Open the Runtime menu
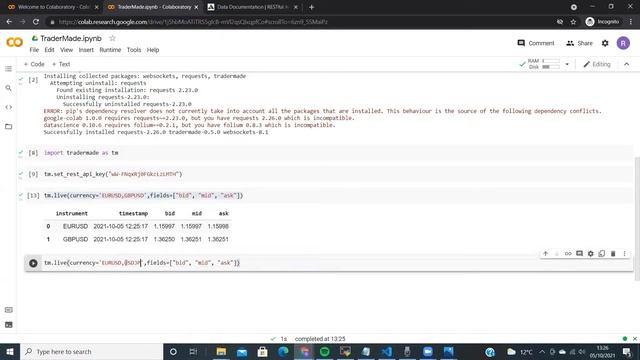The width and height of the screenshot is (640, 360). (x=110, y=50)
